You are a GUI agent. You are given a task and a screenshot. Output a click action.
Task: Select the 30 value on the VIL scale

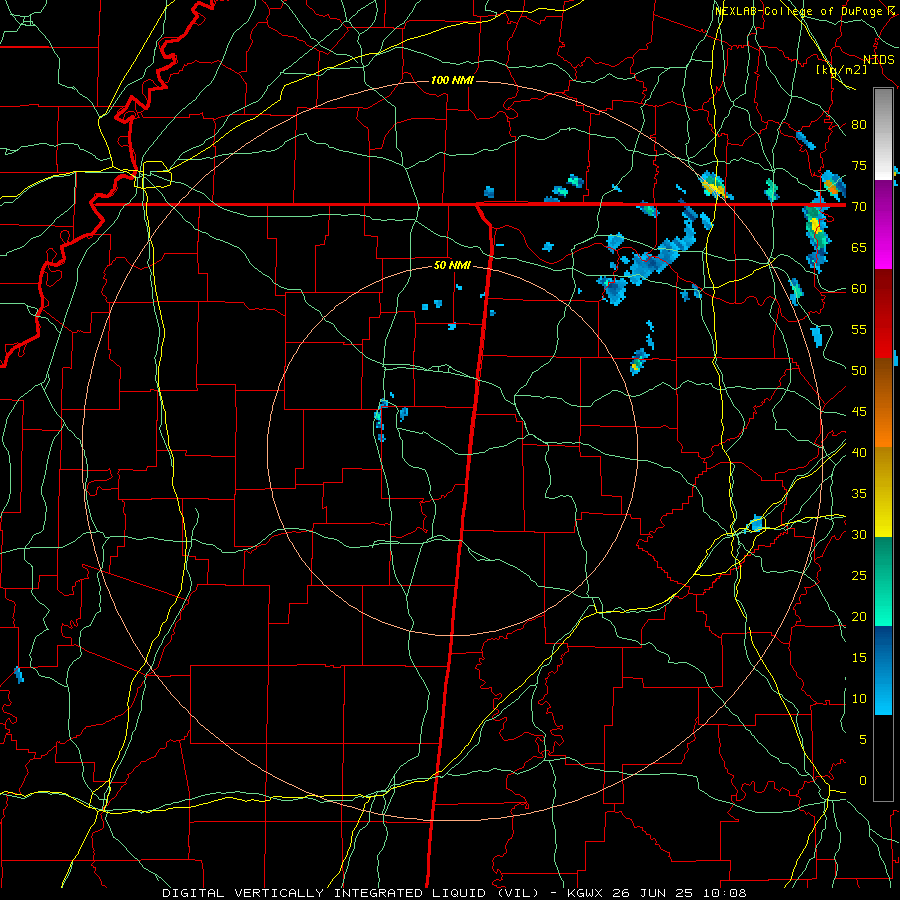(x=859, y=534)
